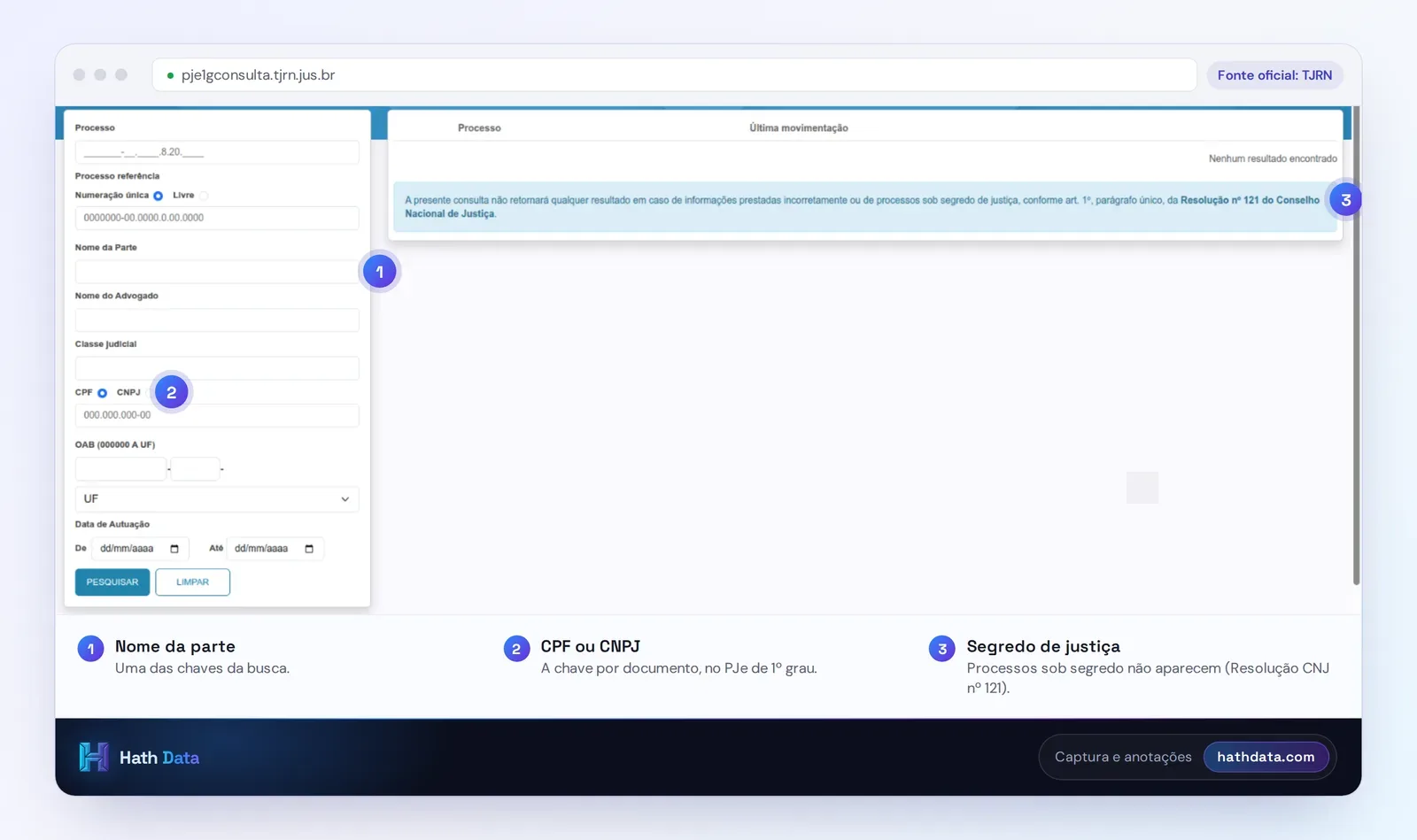Click the Captura e anotações text

pos(1123,757)
